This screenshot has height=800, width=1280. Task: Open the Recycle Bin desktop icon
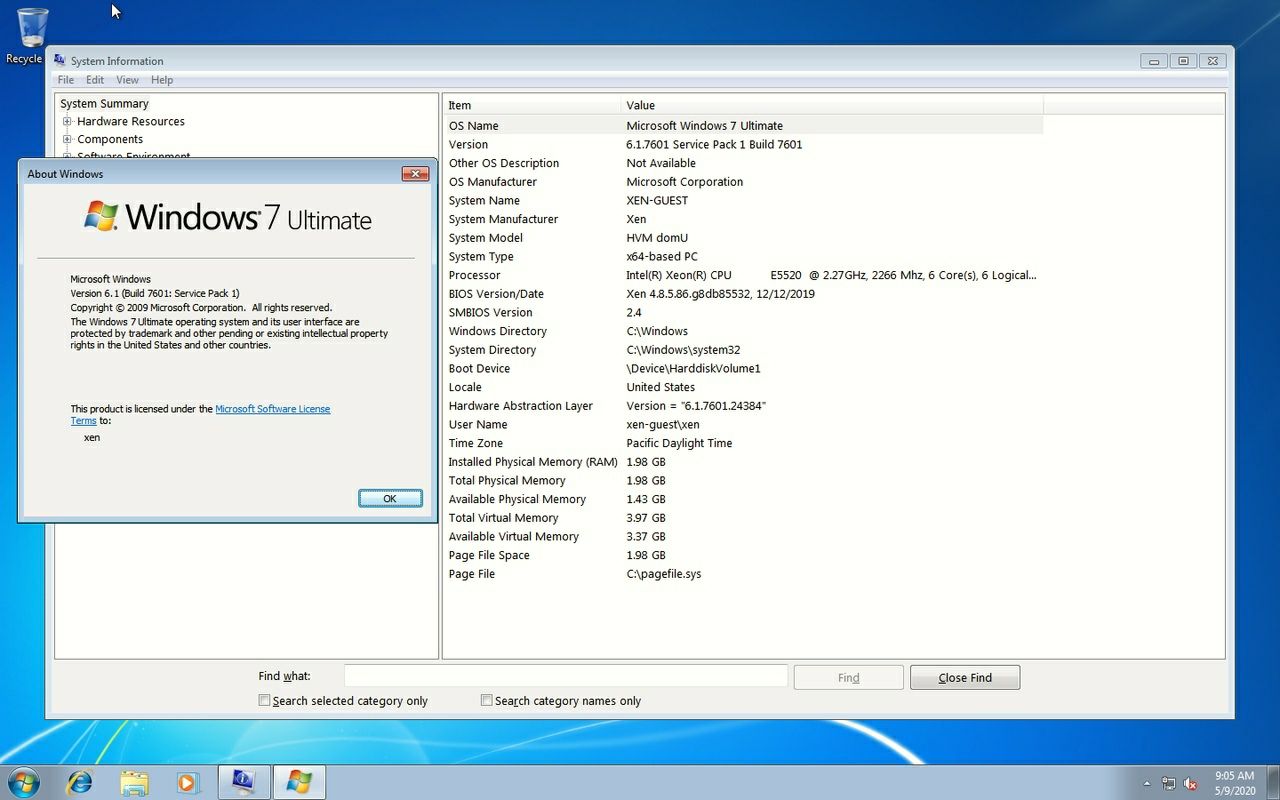pyautogui.click(x=30, y=36)
